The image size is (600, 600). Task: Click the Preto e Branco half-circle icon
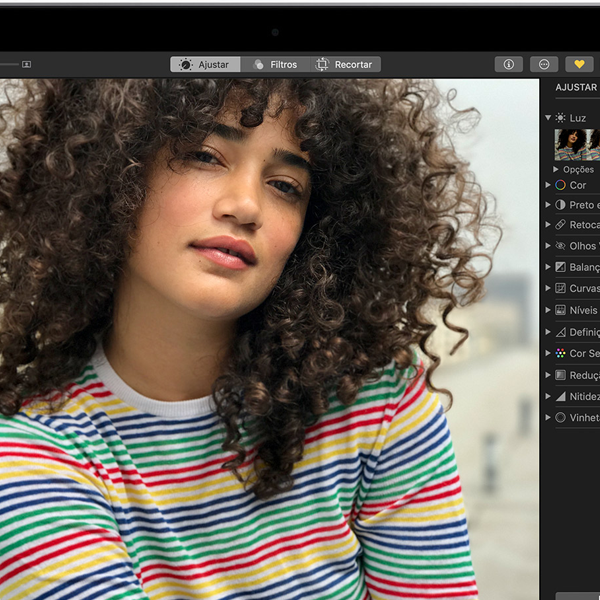pos(561,205)
